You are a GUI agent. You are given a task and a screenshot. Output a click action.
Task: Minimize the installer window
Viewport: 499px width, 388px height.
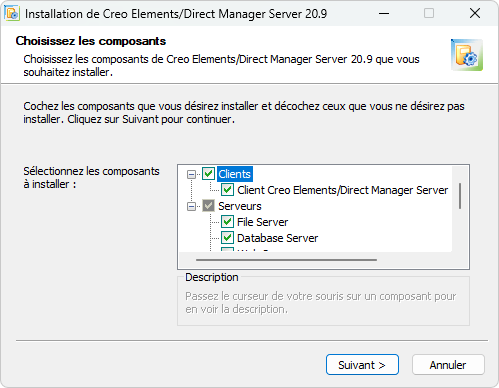pos(384,14)
